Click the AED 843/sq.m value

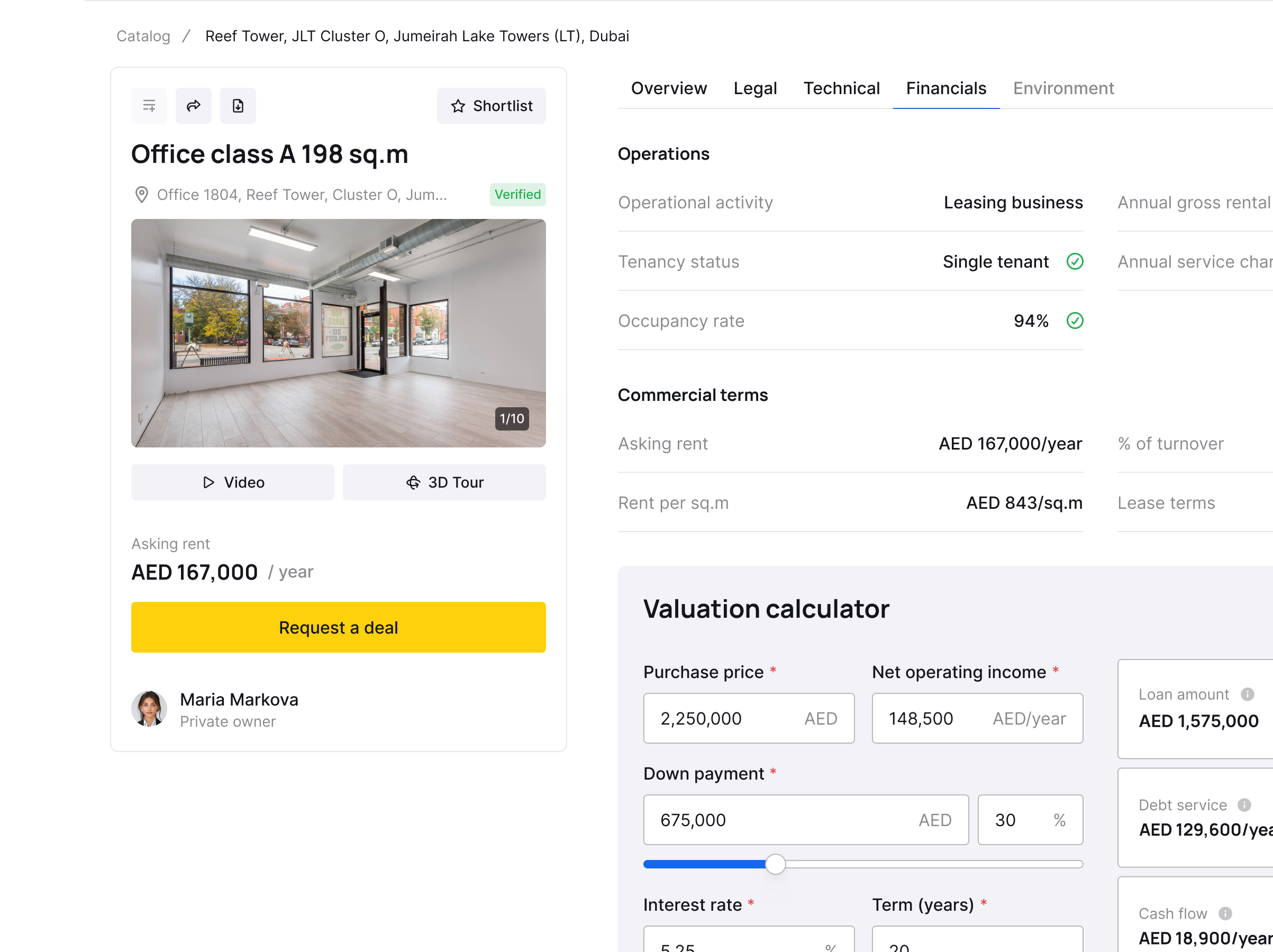click(x=1024, y=504)
